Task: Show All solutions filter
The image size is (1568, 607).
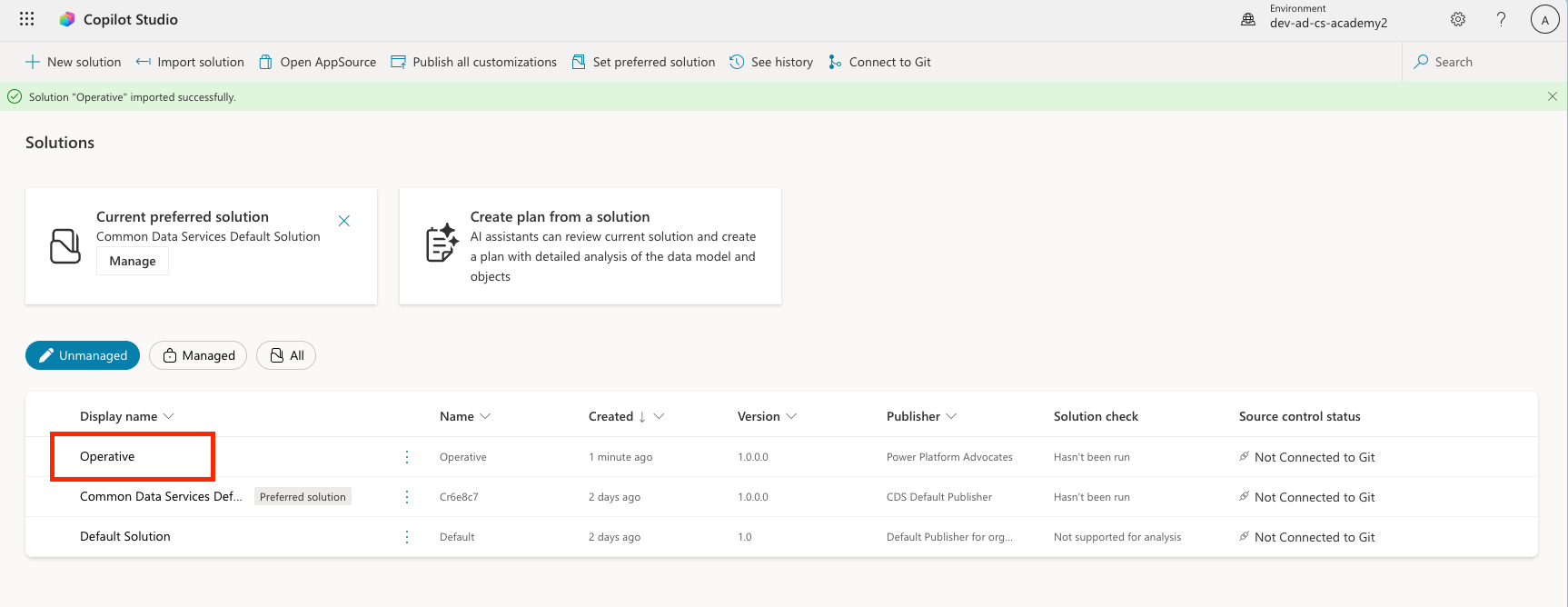Action: point(286,355)
